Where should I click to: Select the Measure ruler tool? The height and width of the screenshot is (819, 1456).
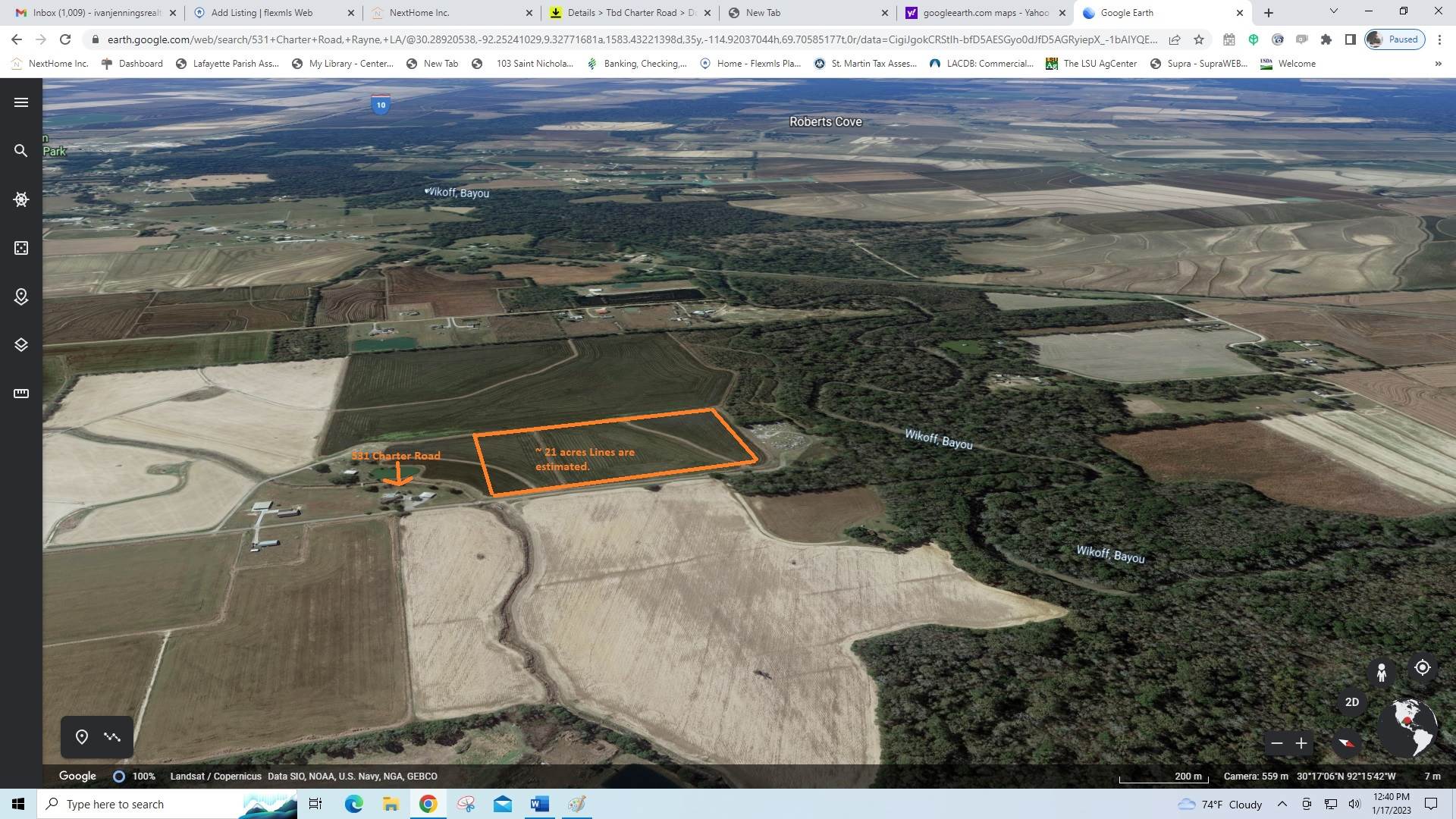pyautogui.click(x=21, y=394)
